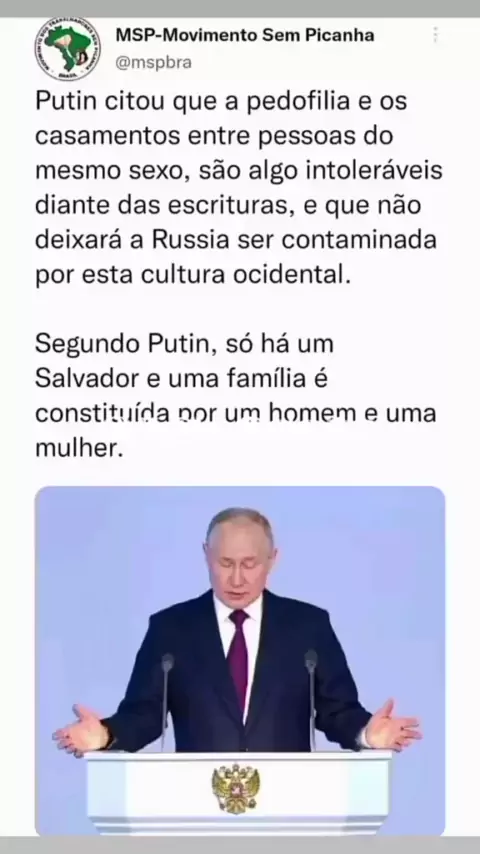Click the golden double-headed eagle emblem on podium

[236, 788]
